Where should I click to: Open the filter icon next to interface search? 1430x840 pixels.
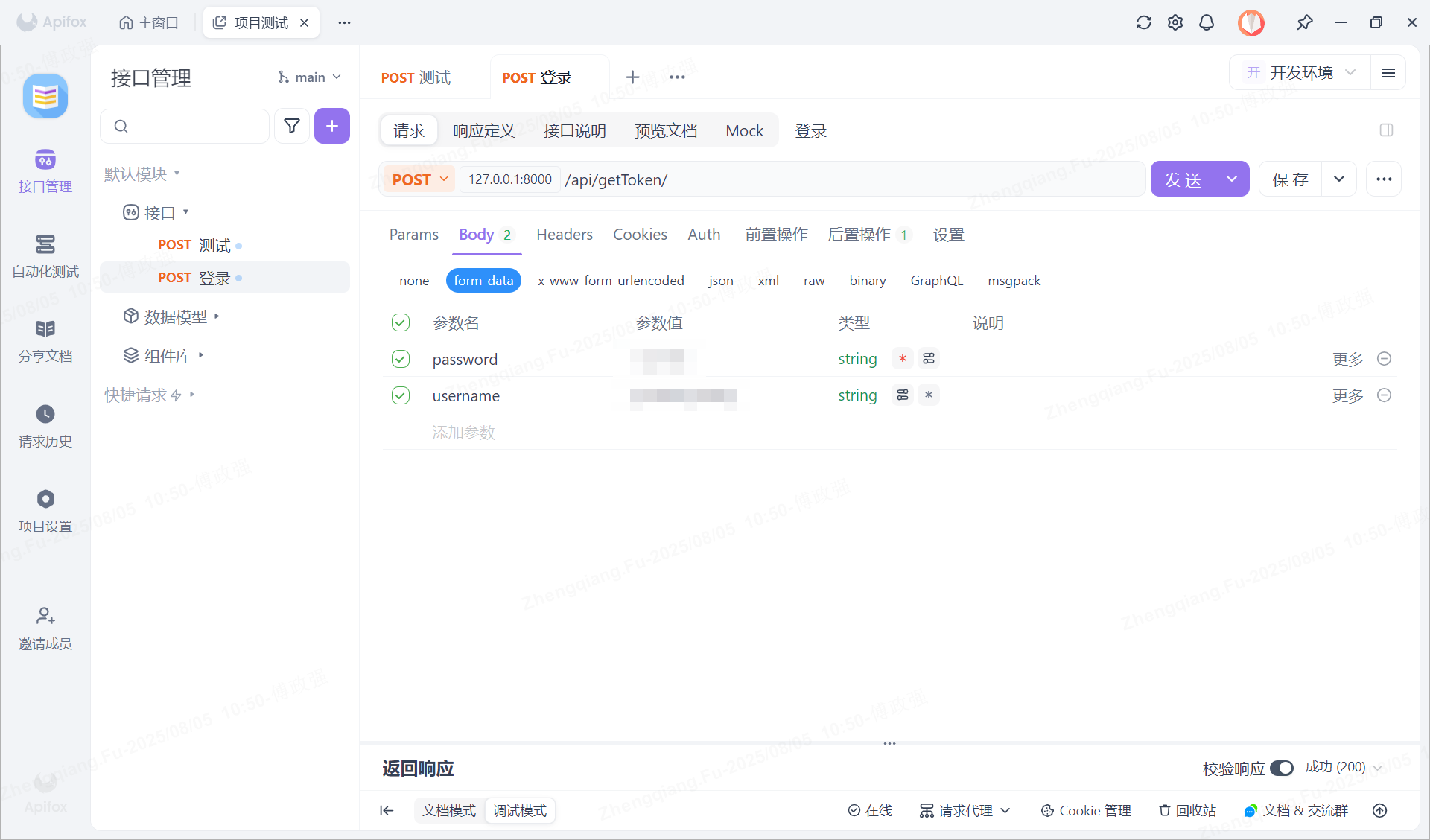click(x=292, y=126)
